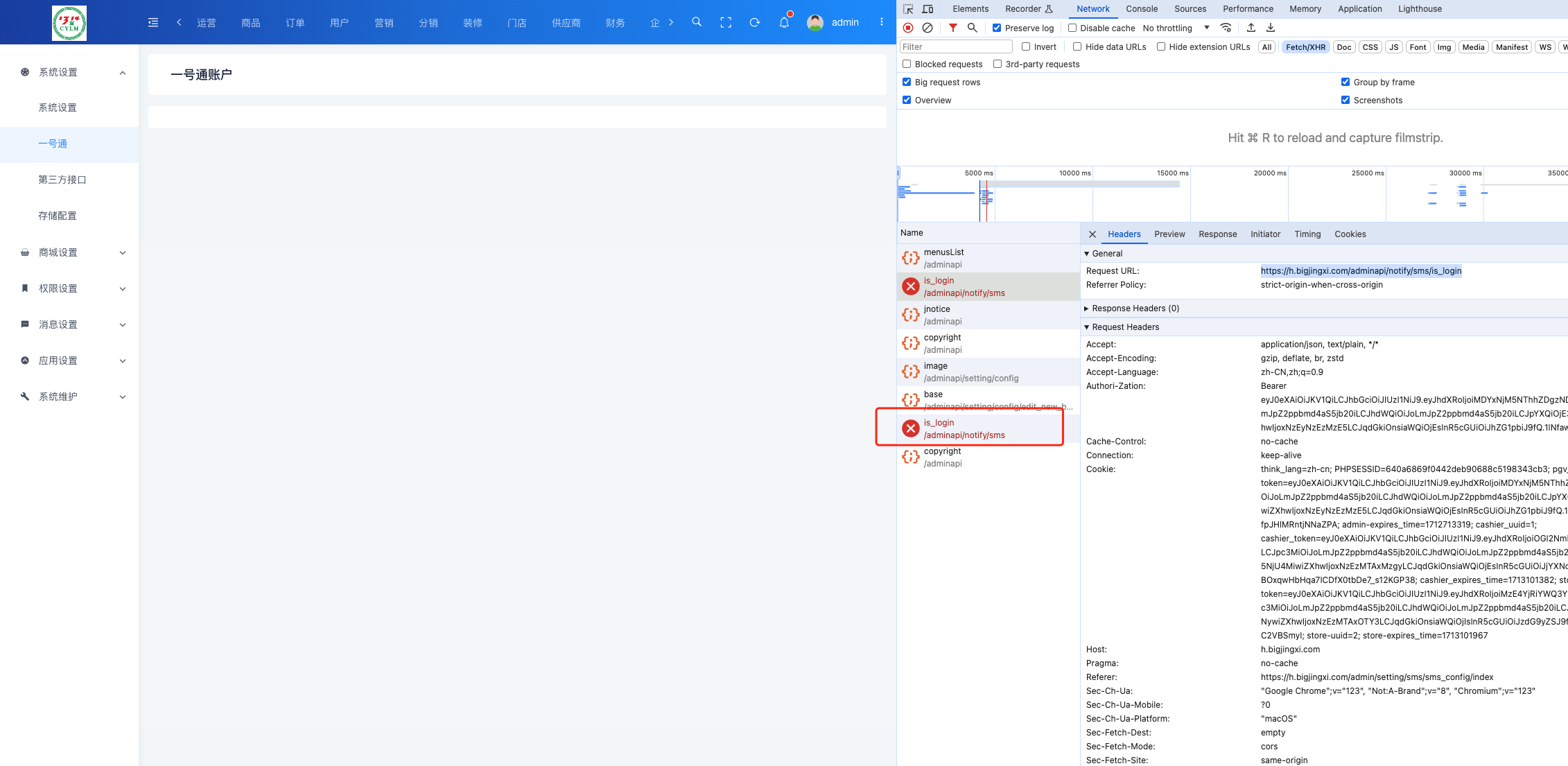Viewport: 1568px width, 766px height.
Task: Click the site logo in header
Action: pyautogui.click(x=69, y=23)
